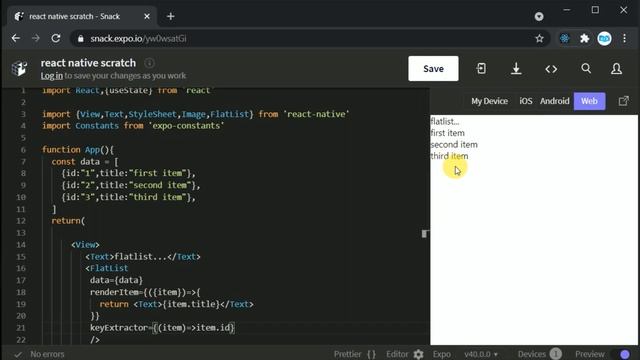Image resolution: width=640 pixels, height=360 pixels.
Task: Open a new browser tab
Action: (171, 16)
